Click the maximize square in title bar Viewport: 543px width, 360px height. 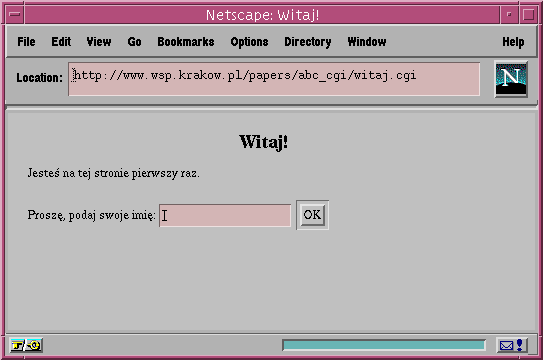[528, 15]
